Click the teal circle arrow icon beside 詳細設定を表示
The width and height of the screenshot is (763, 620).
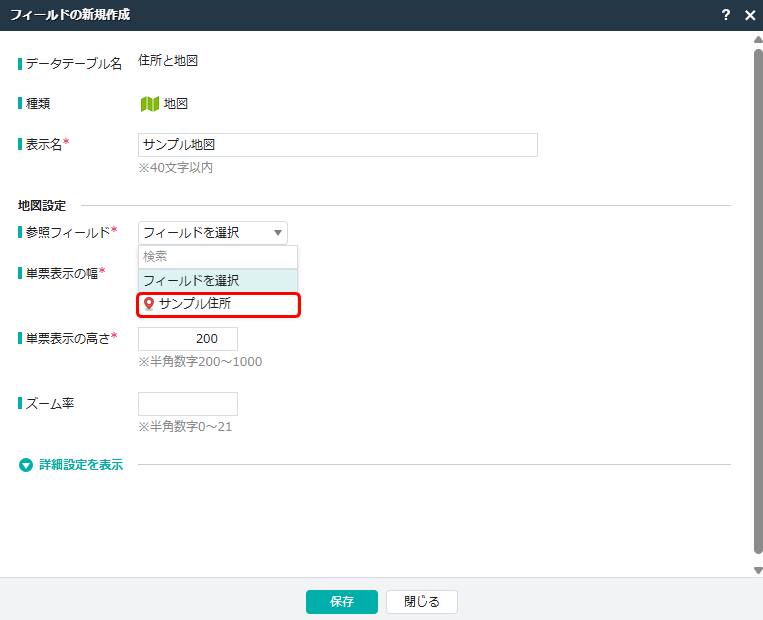click(x=26, y=465)
